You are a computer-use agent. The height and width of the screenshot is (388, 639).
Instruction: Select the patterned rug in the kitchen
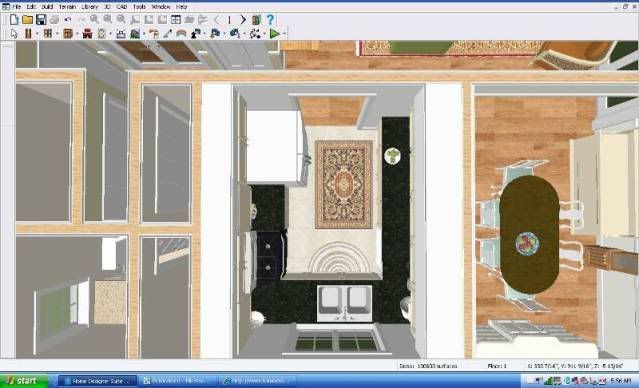point(344,184)
